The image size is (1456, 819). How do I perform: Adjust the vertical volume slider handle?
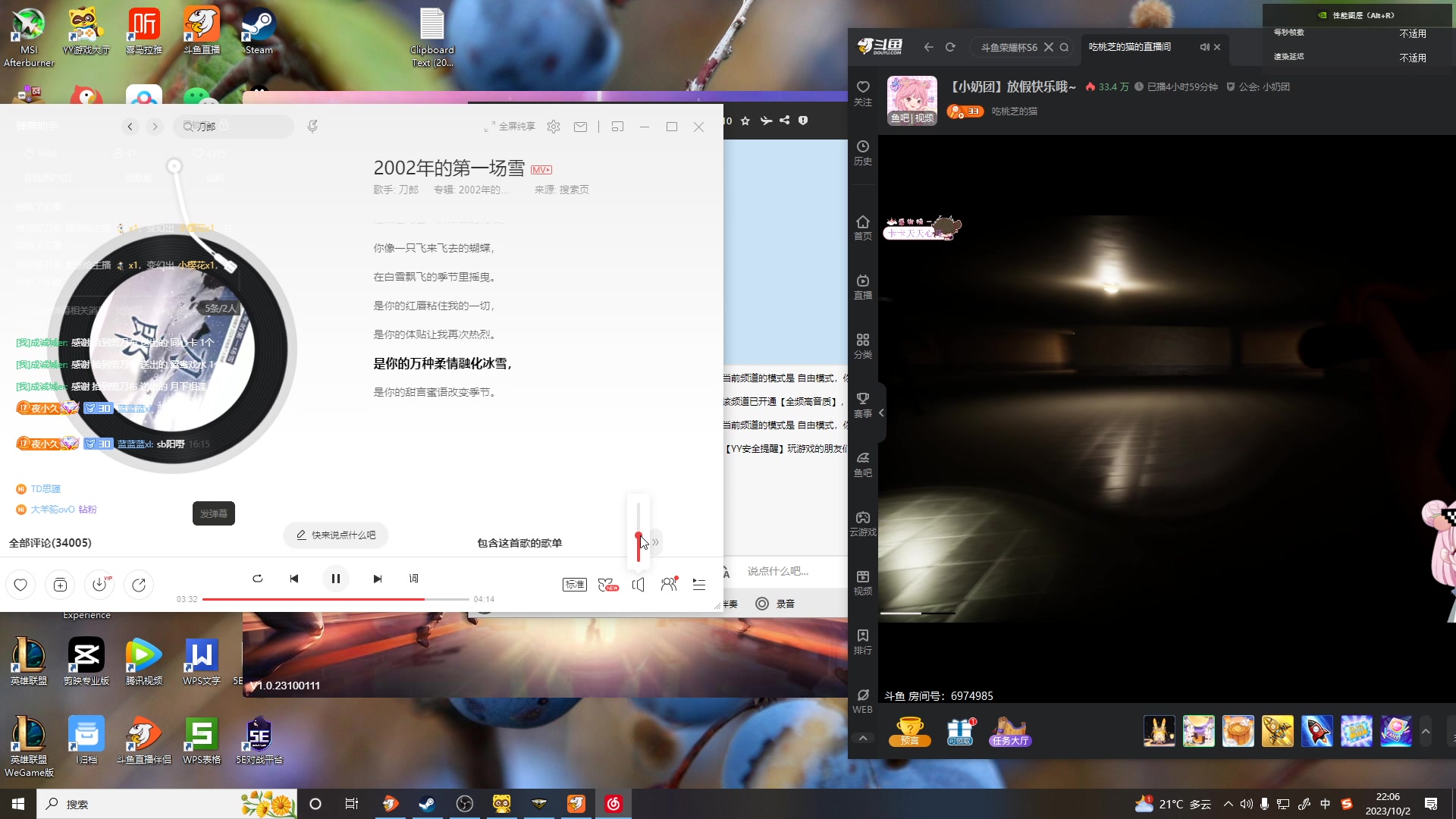639,536
